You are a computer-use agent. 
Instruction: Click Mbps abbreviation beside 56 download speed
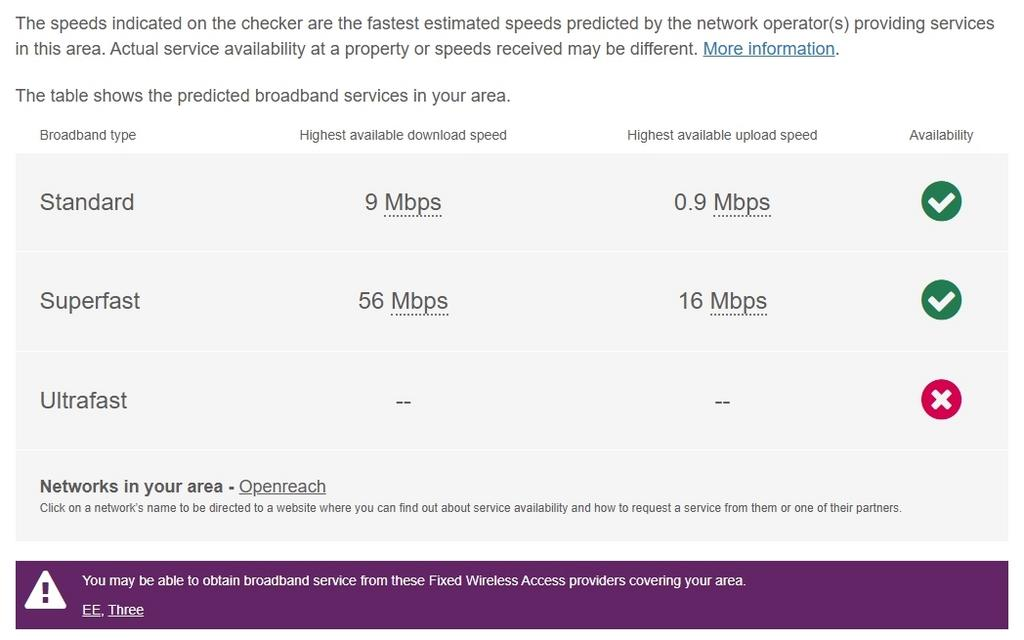(x=419, y=301)
